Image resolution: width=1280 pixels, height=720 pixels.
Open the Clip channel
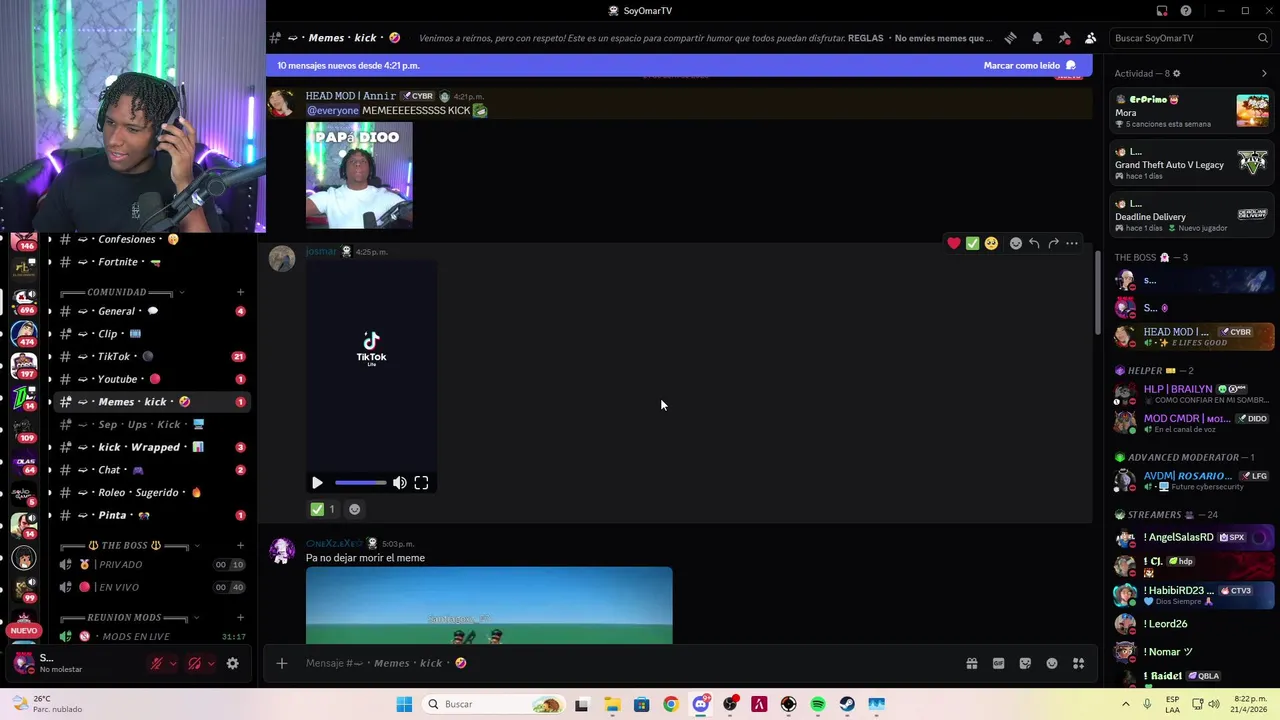150,334
